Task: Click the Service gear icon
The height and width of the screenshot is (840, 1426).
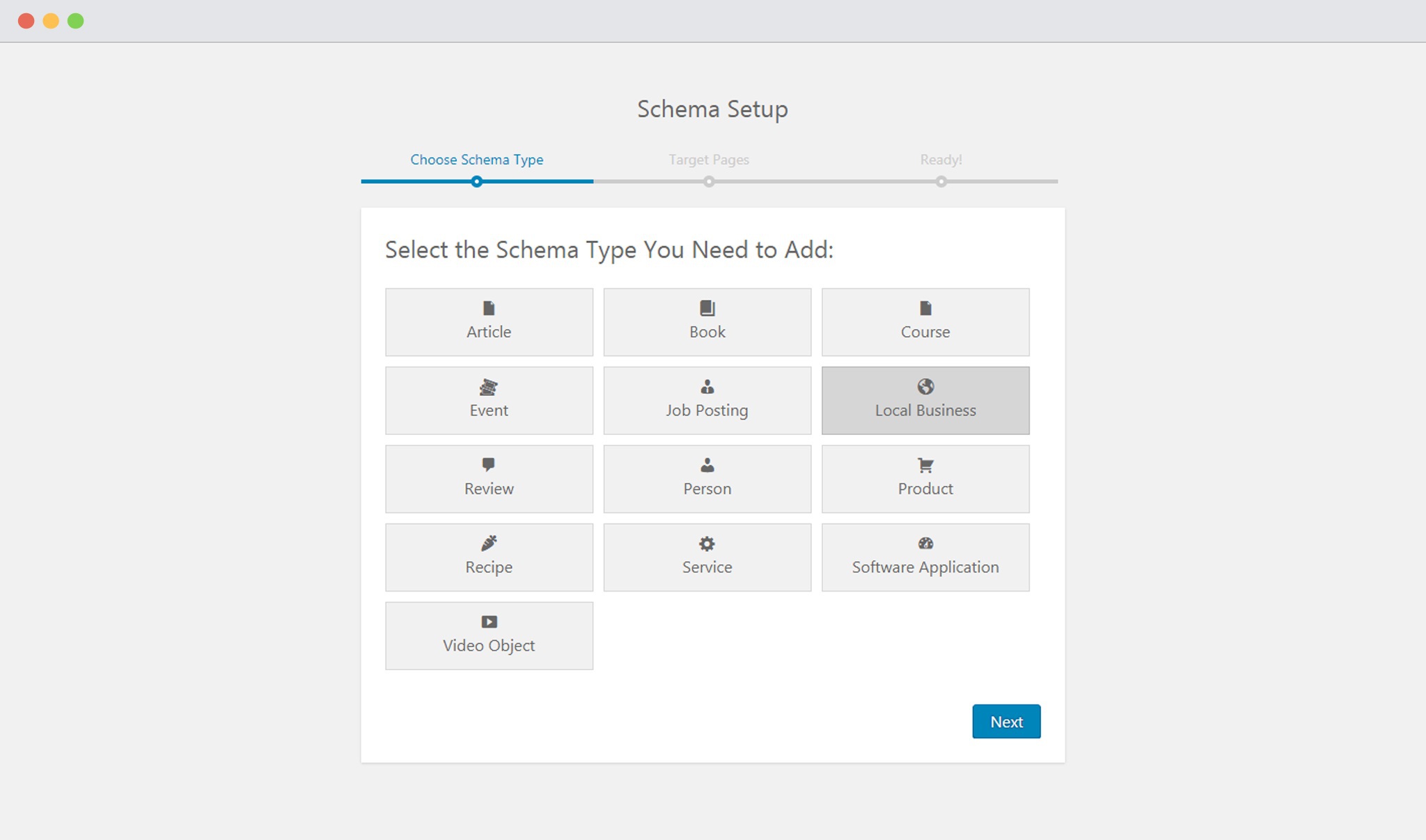Action: (x=706, y=544)
